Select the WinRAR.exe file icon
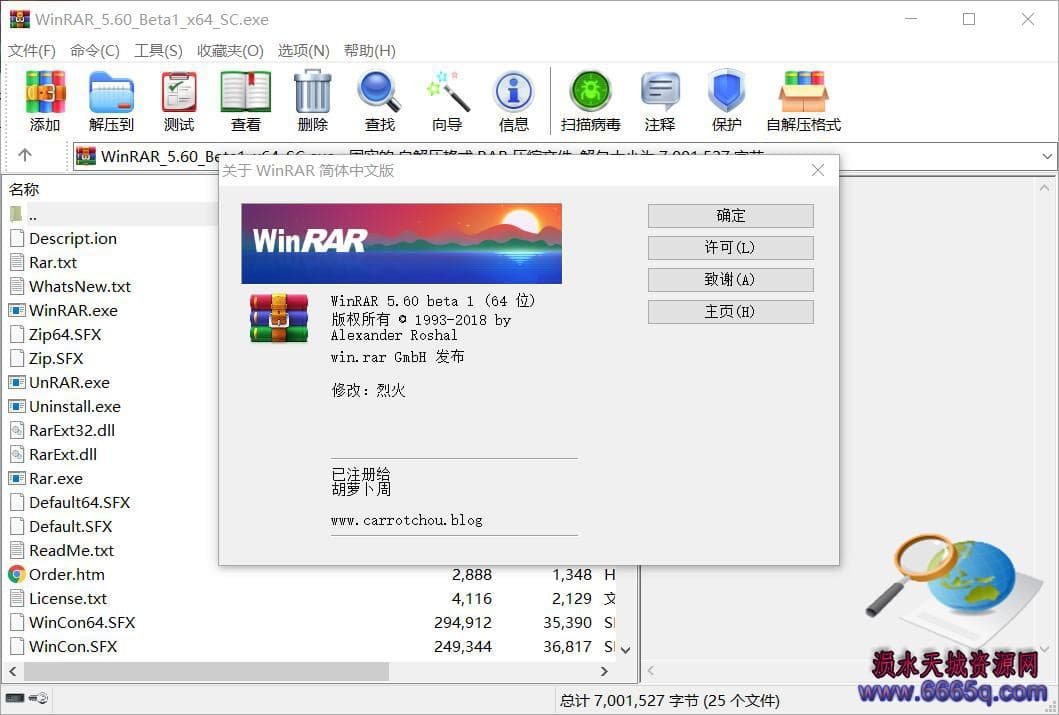The width and height of the screenshot is (1059, 715). click(x=17, y=311)
